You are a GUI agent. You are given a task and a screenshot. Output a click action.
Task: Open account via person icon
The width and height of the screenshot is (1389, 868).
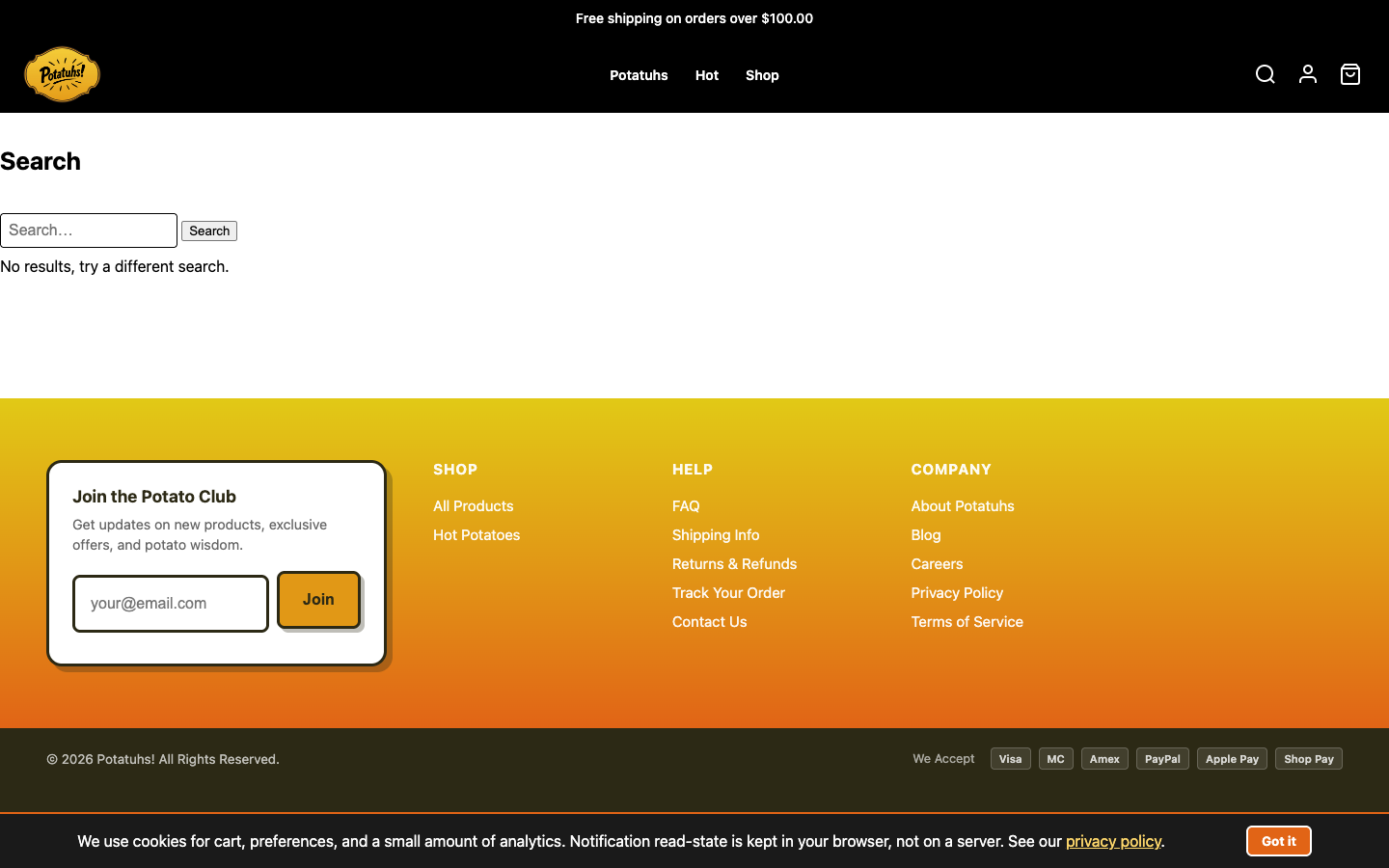1308,74
